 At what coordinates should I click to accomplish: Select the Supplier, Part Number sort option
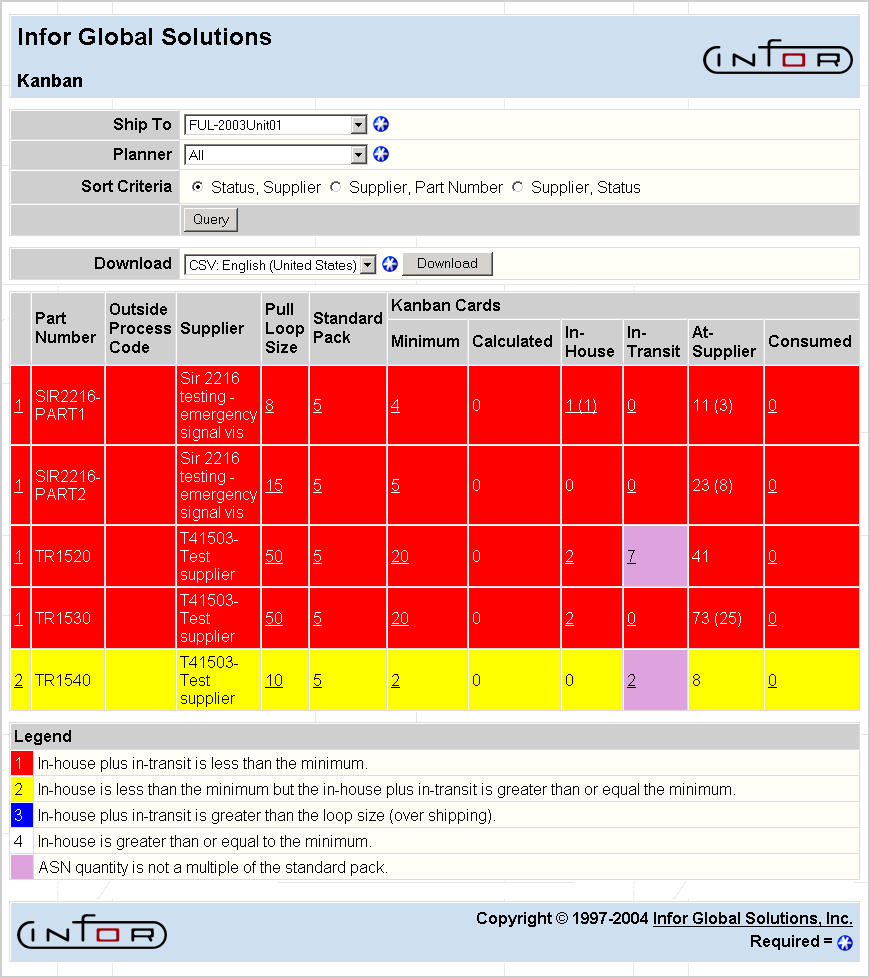point(336,186)
